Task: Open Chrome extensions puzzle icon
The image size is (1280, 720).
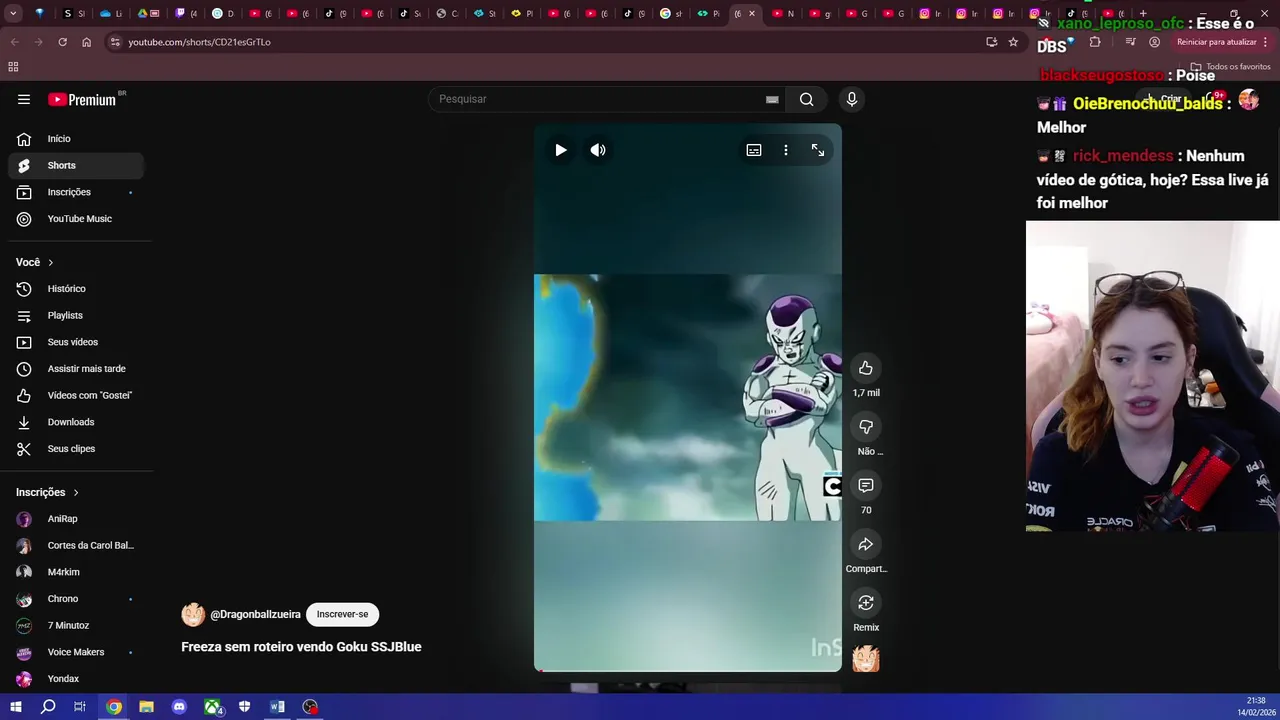Action: (1095, 42)
